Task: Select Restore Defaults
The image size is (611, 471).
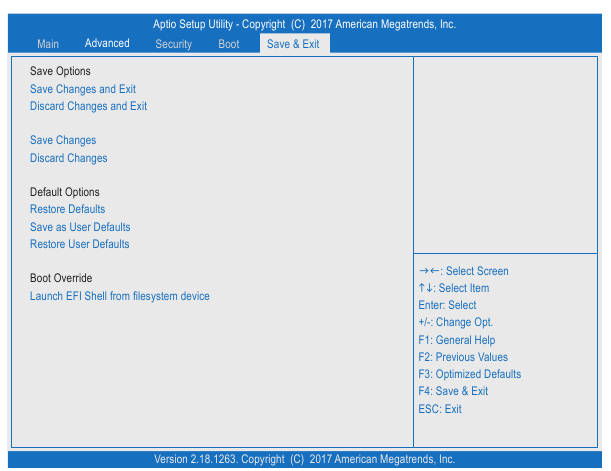Action: pyautogui.click(x=67, y=209)
